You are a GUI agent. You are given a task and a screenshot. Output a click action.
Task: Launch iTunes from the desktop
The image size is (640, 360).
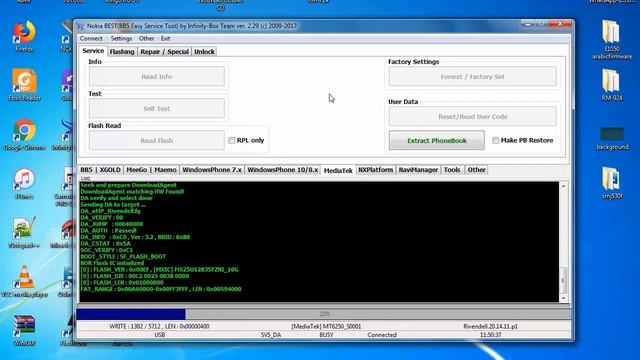(24, 183)
